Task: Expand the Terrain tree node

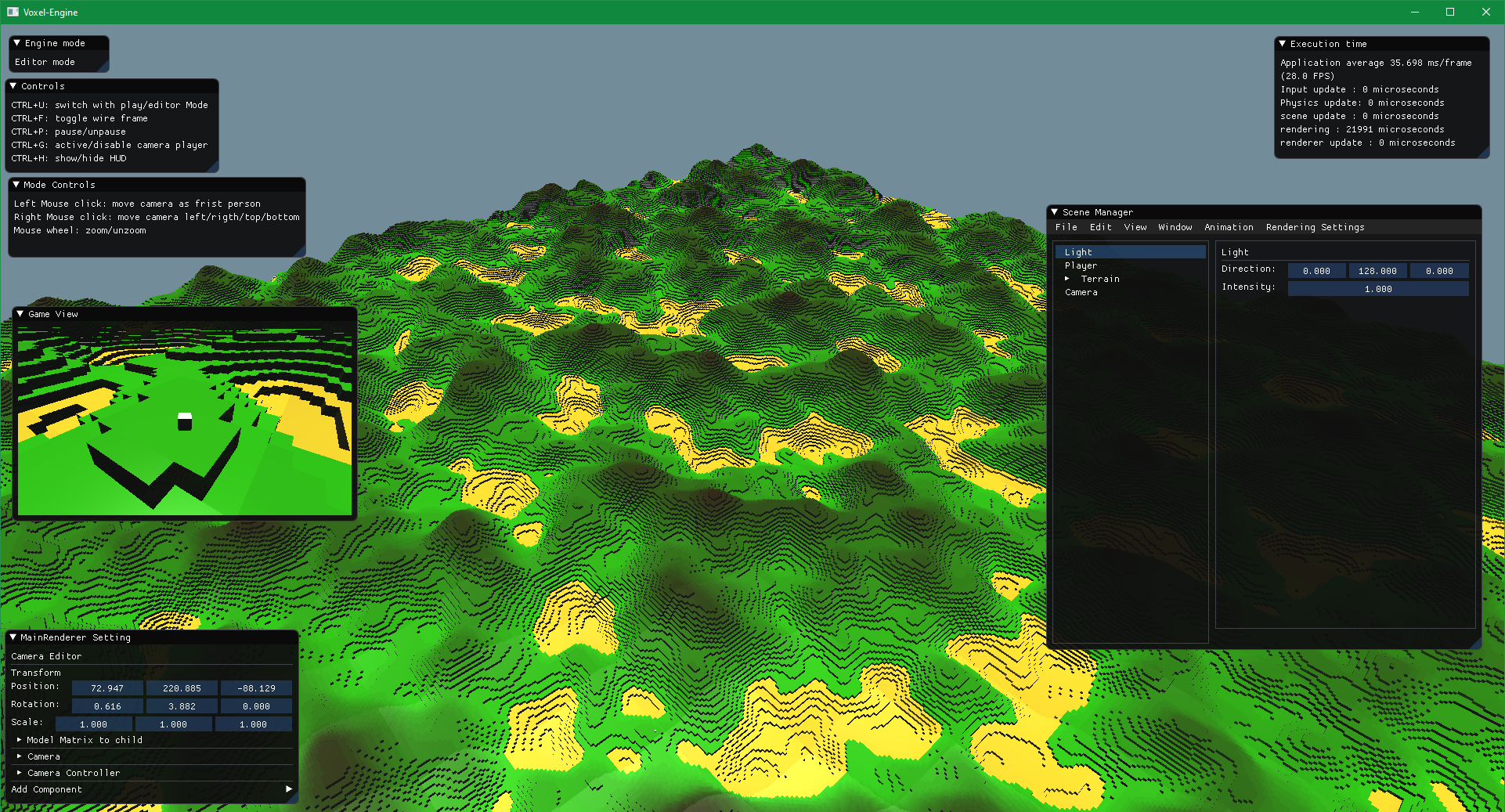Action: click(1067, 279)
